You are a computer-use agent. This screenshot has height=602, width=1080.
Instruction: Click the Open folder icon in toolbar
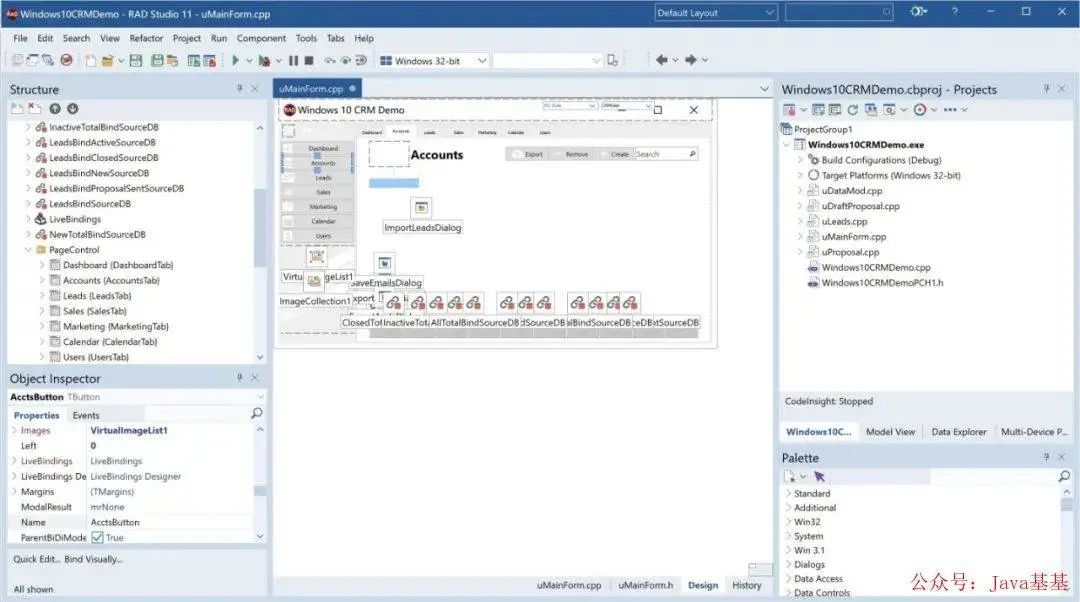tap(107, 61)
